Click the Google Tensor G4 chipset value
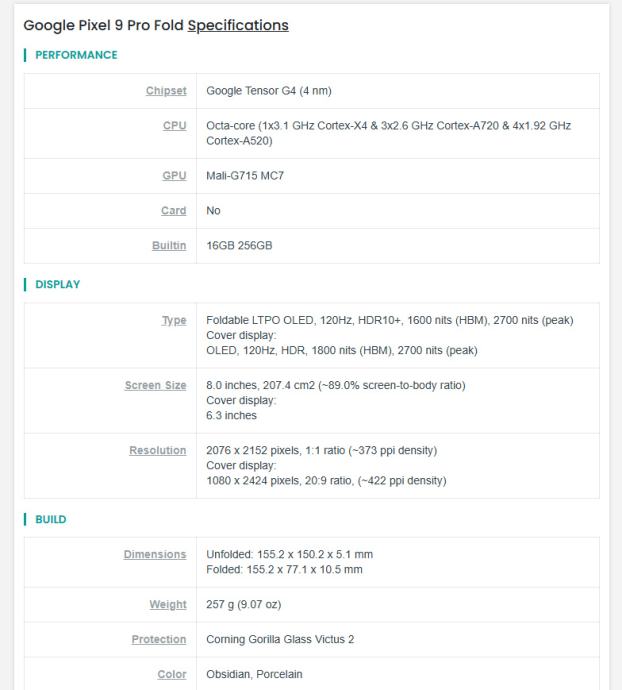Image resolution: width=622 pixels, height=690 pixels. (x=268, y=91)
